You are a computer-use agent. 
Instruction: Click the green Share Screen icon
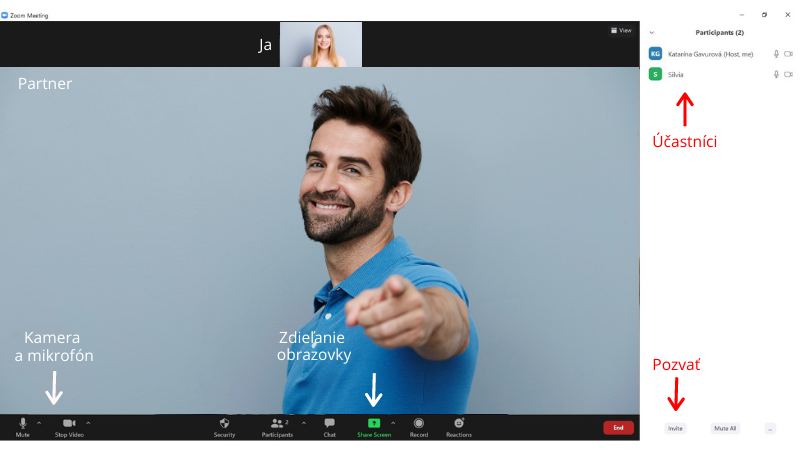click(x=374, y=423)
